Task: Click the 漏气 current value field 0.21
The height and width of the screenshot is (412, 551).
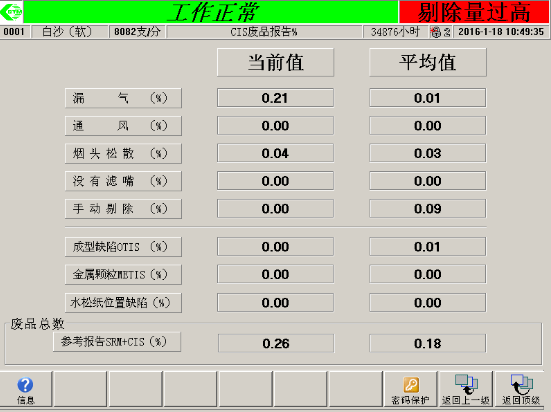Action: pos(276,98)
